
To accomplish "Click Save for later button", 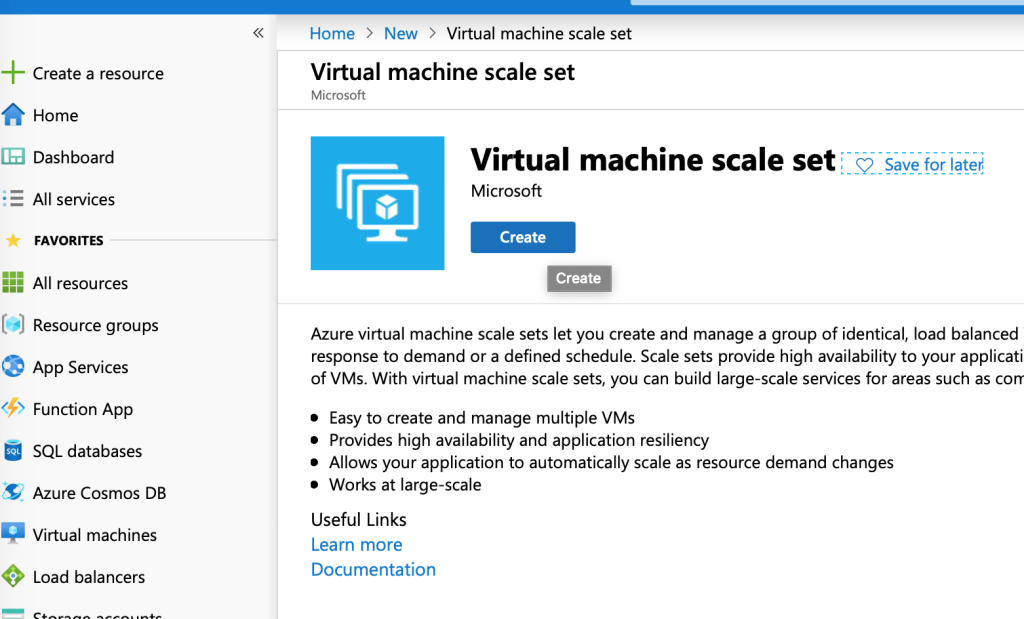I will coord(912,165).
